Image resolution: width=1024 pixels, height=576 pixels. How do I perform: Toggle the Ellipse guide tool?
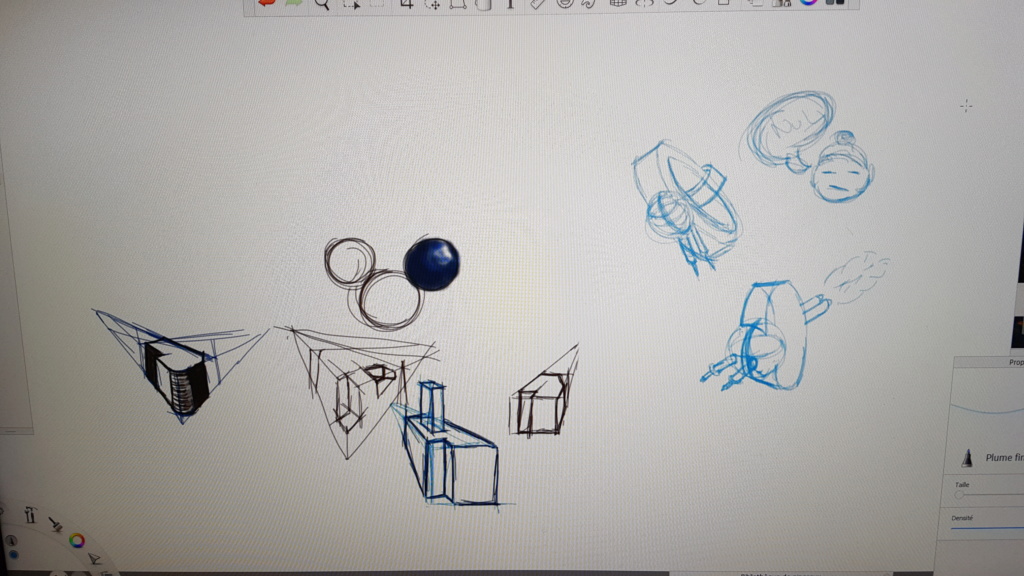pos(565,3)
